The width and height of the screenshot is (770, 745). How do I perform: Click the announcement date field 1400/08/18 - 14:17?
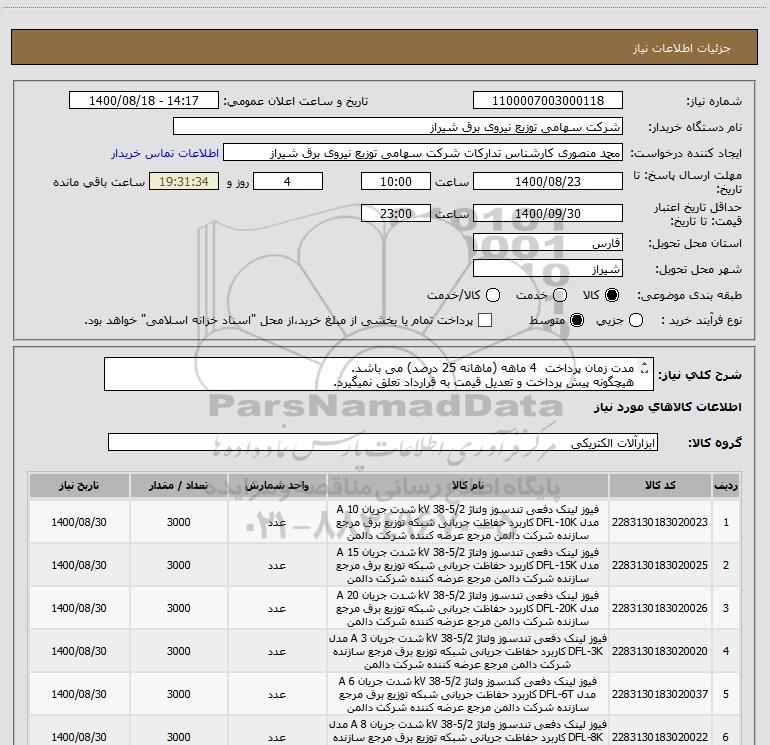(143, 101)
